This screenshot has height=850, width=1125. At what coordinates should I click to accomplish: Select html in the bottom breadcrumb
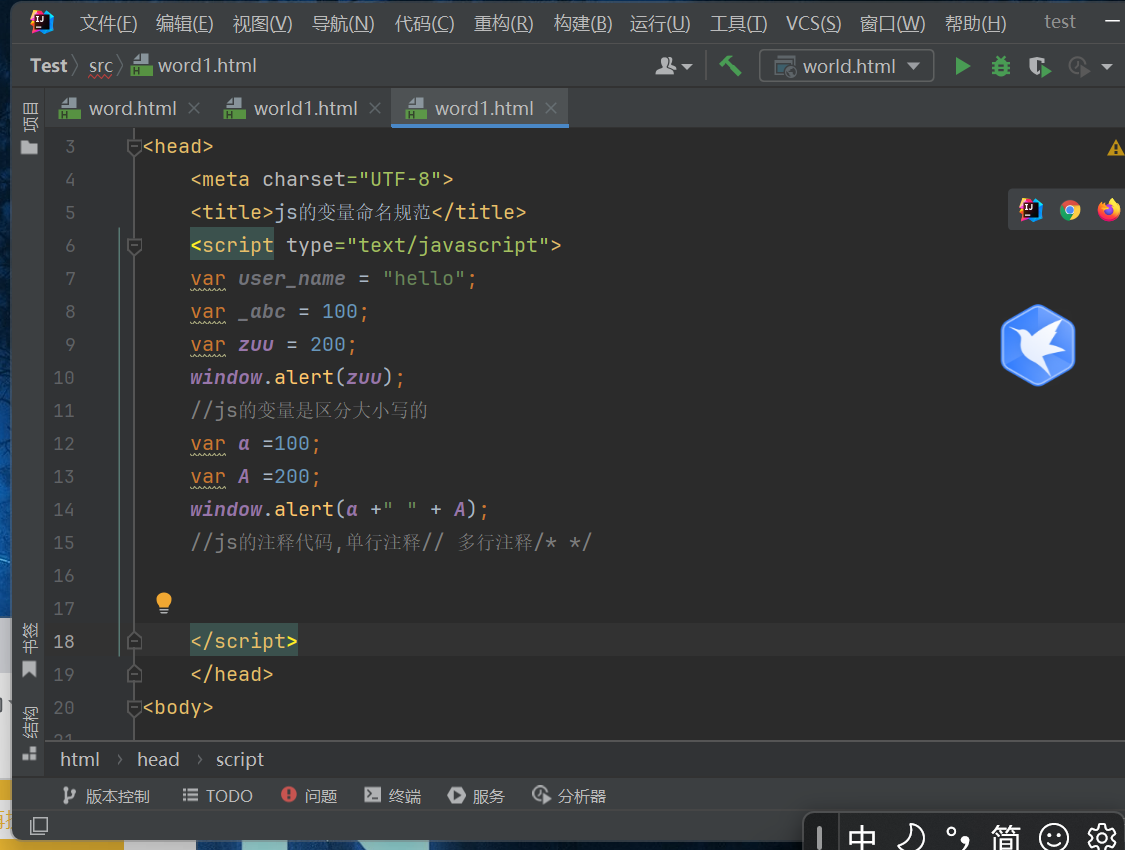(x=80, y=760)
